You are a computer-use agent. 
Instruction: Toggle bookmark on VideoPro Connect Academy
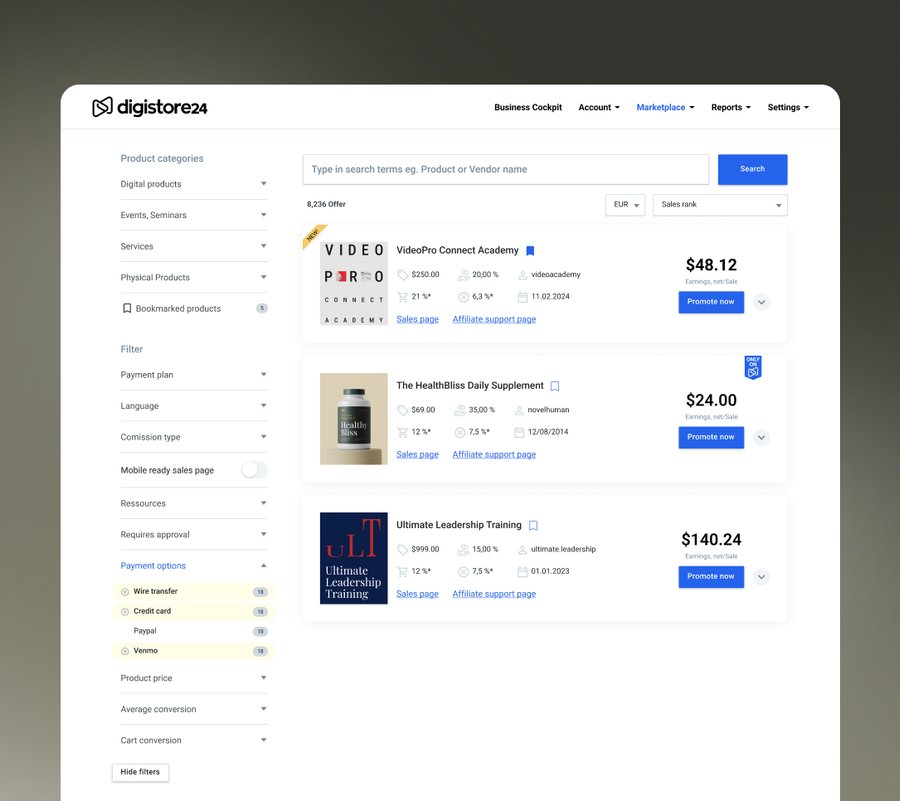pyautogui.click(x=530, y=251)
